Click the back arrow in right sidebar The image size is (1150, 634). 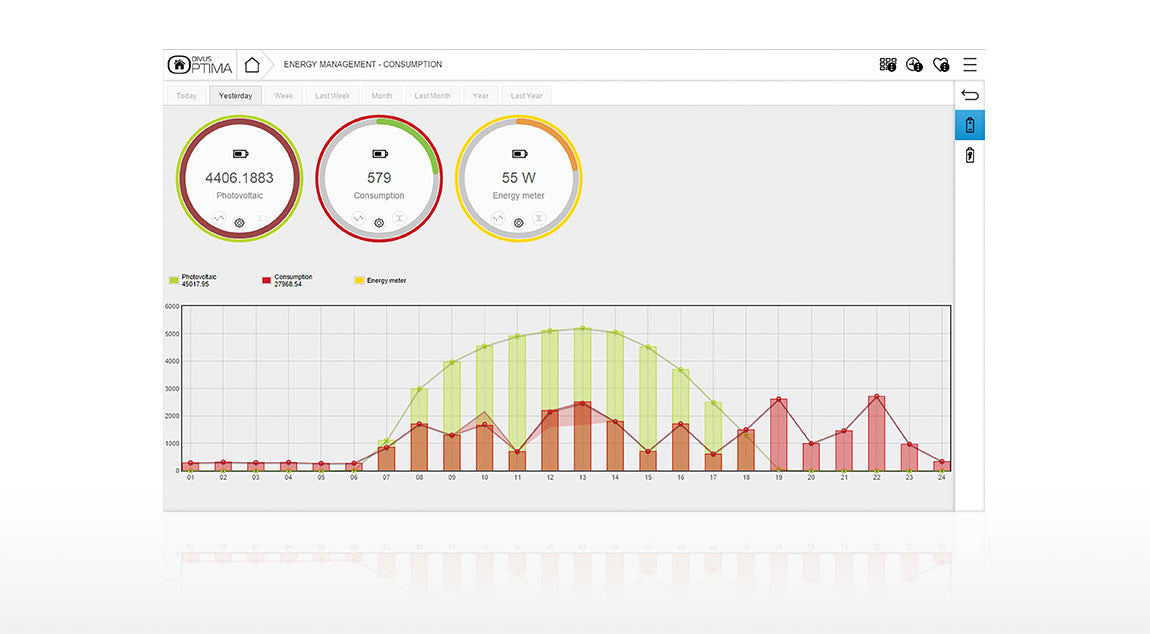coord(970,95)
